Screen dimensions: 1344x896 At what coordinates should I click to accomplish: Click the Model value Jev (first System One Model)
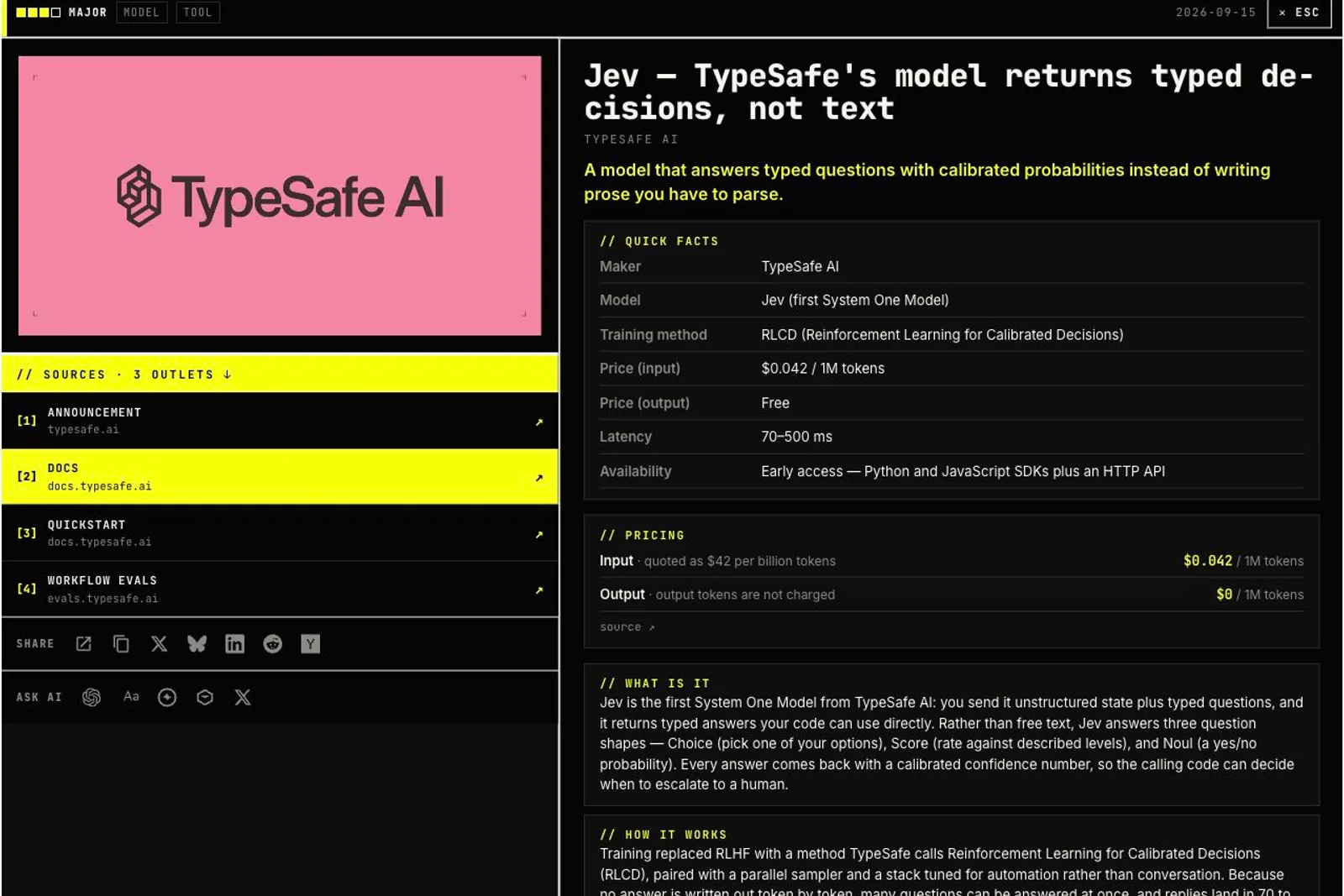point(854,300)
